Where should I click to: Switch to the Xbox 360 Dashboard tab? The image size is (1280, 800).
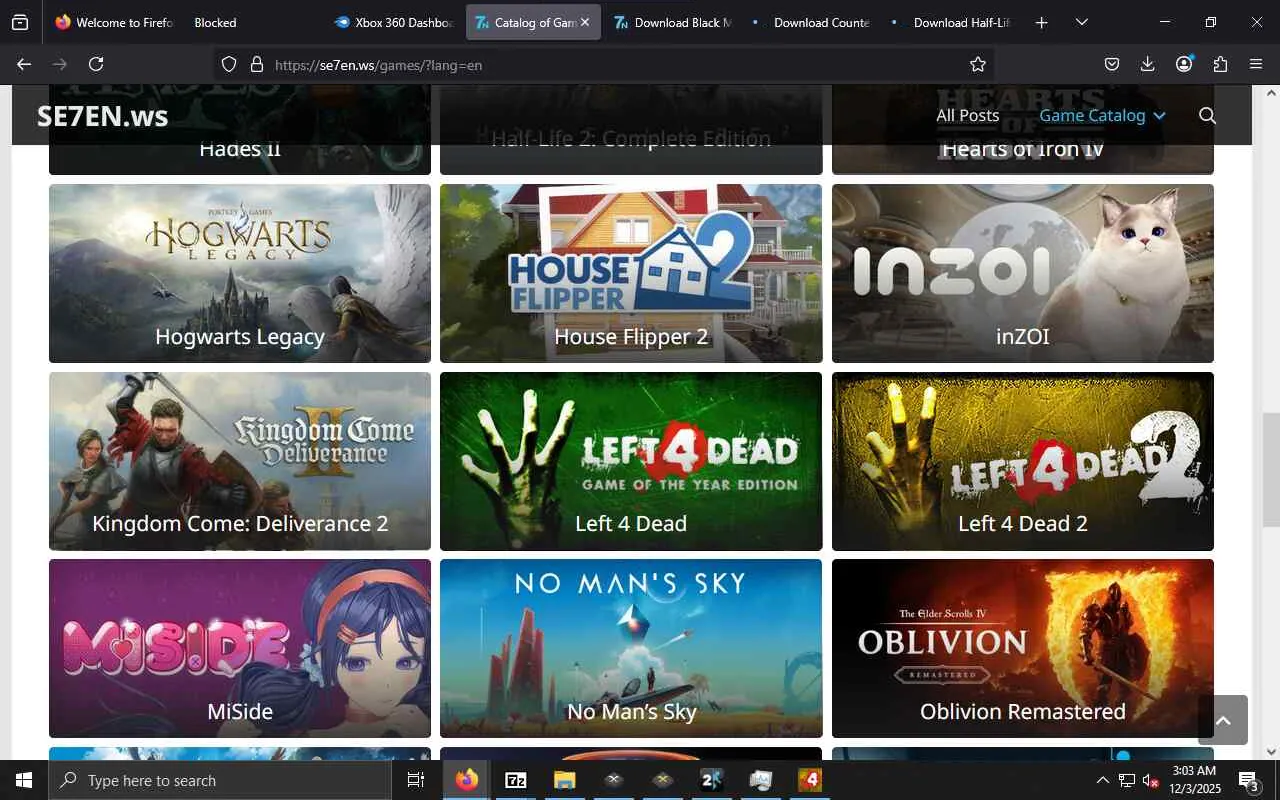[394, 22]
